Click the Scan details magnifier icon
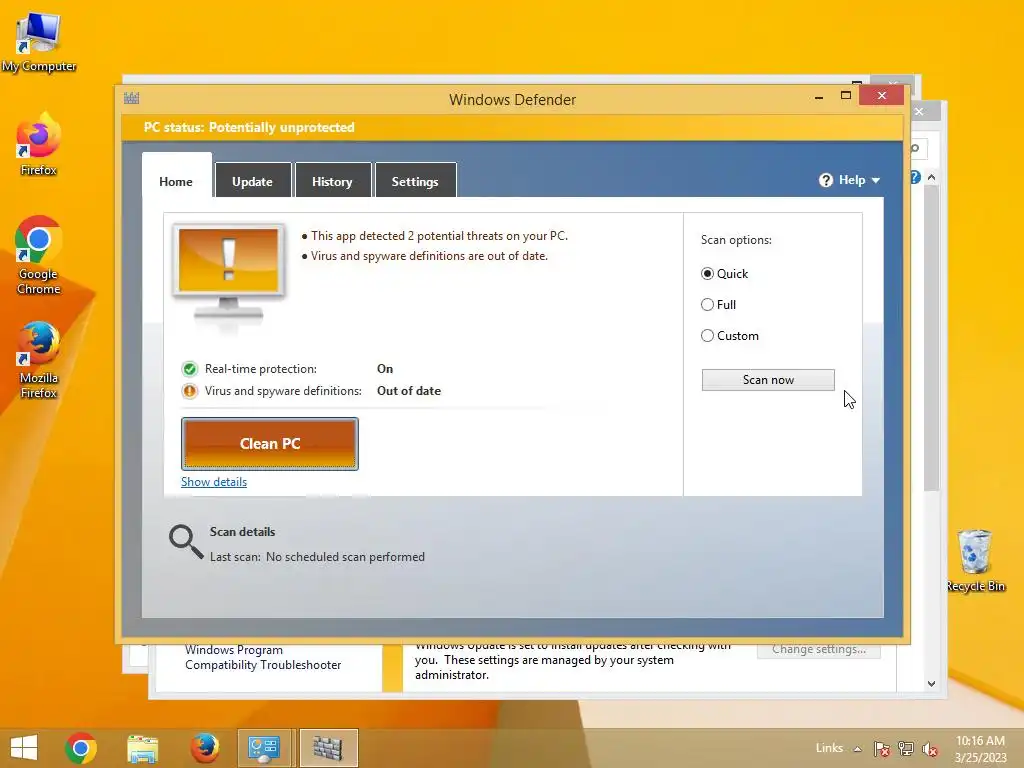The width and height of the screenshot is (1024, 768). 185,542
